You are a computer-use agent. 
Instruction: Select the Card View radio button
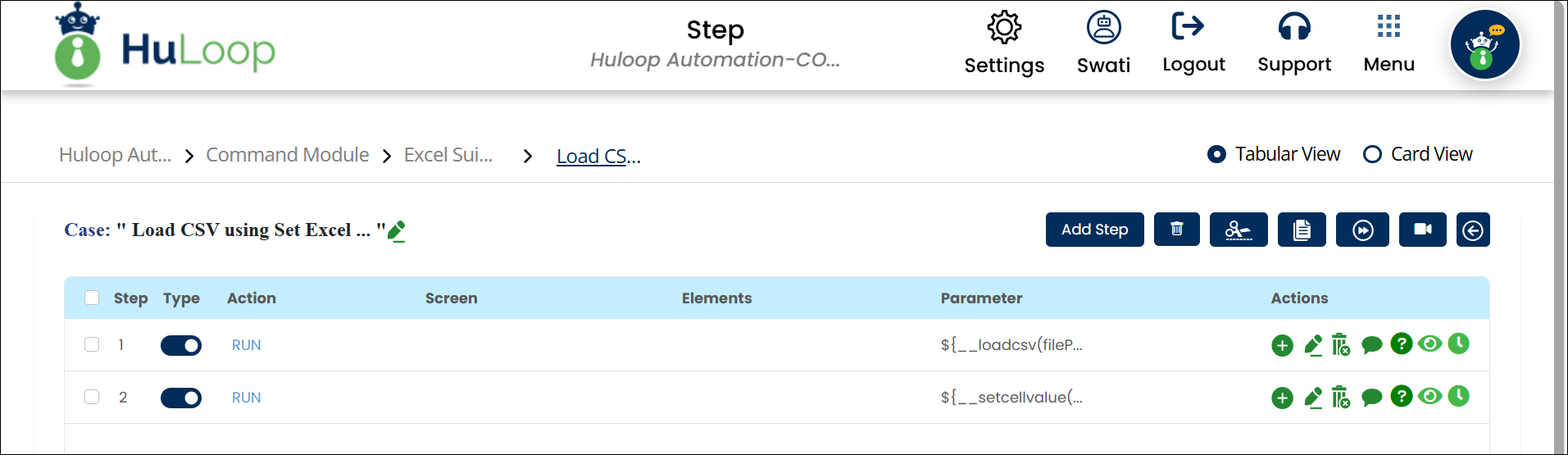(1372, 154)
